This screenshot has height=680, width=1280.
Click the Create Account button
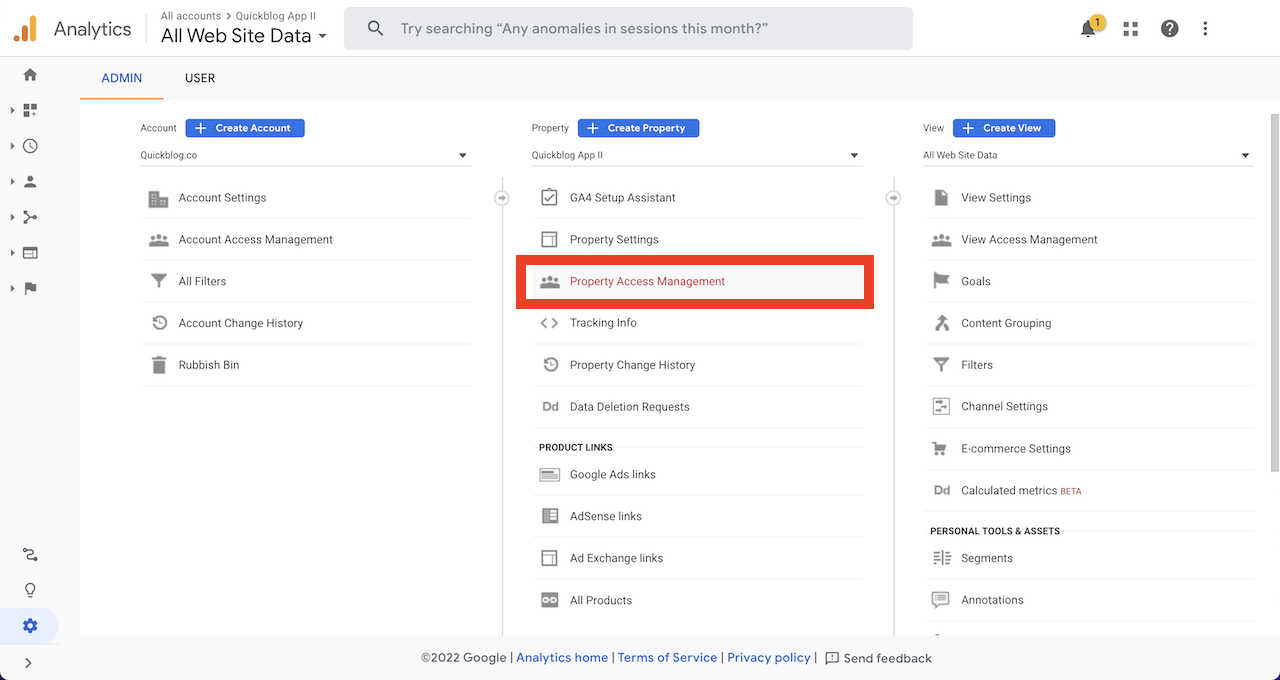[x=245, y=128]
